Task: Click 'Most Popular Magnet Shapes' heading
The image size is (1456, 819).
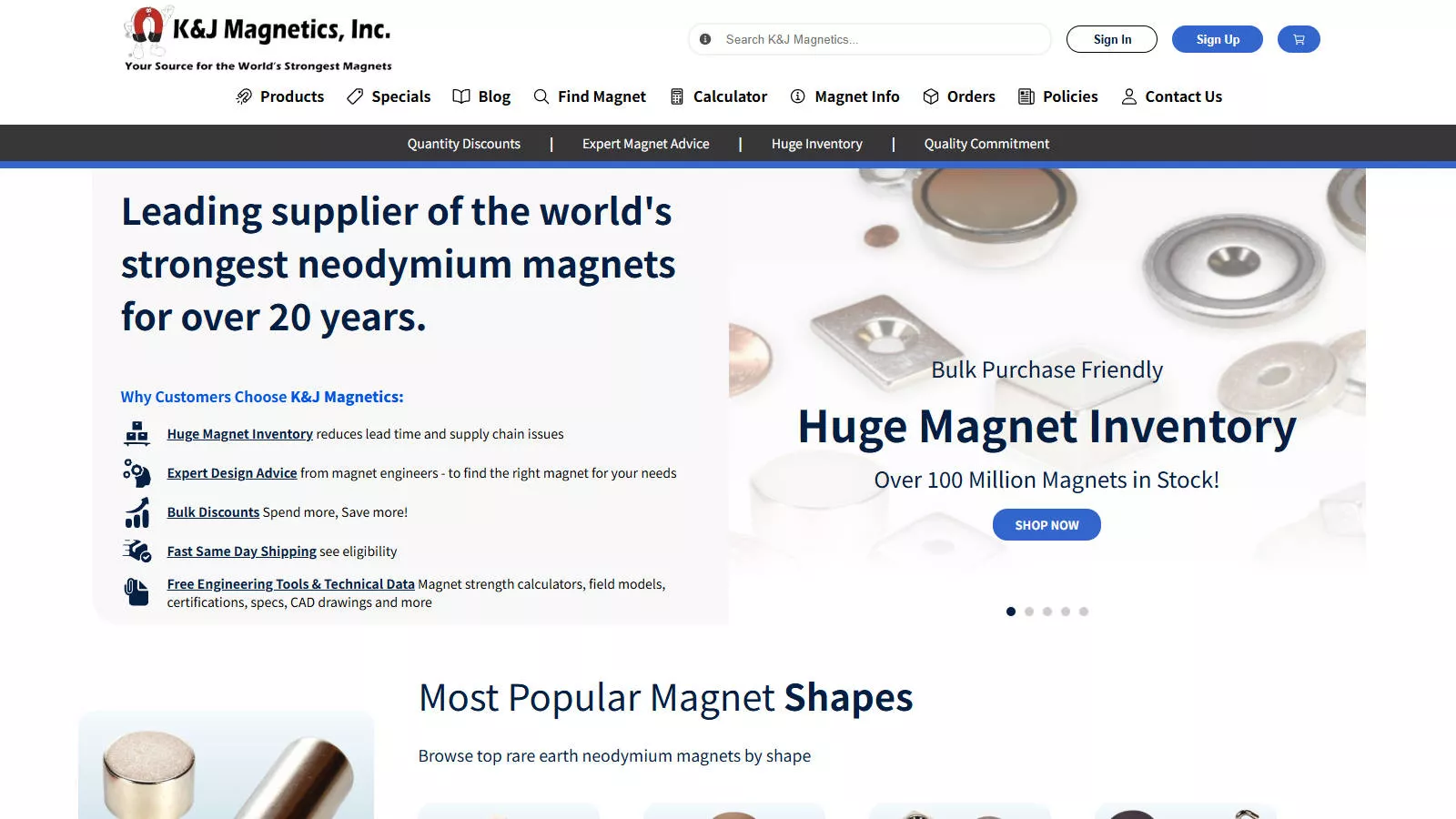Action: click(665, 698)
